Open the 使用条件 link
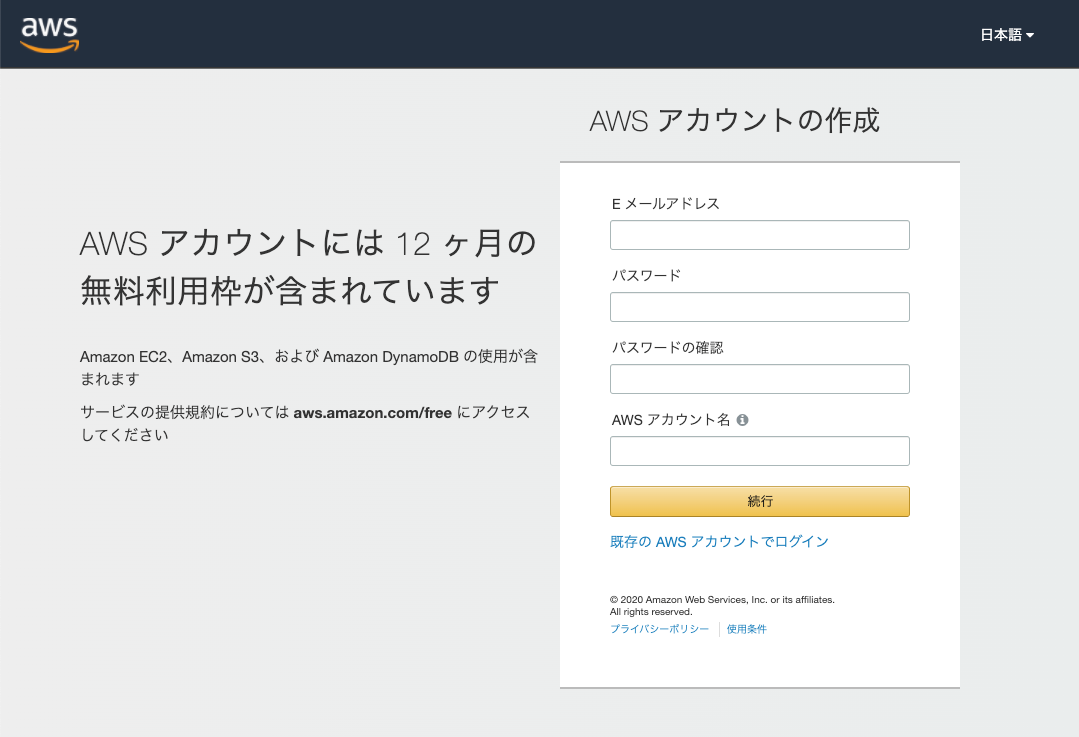The width and height of the screenshot is (1079, 737). coord(747,629)
